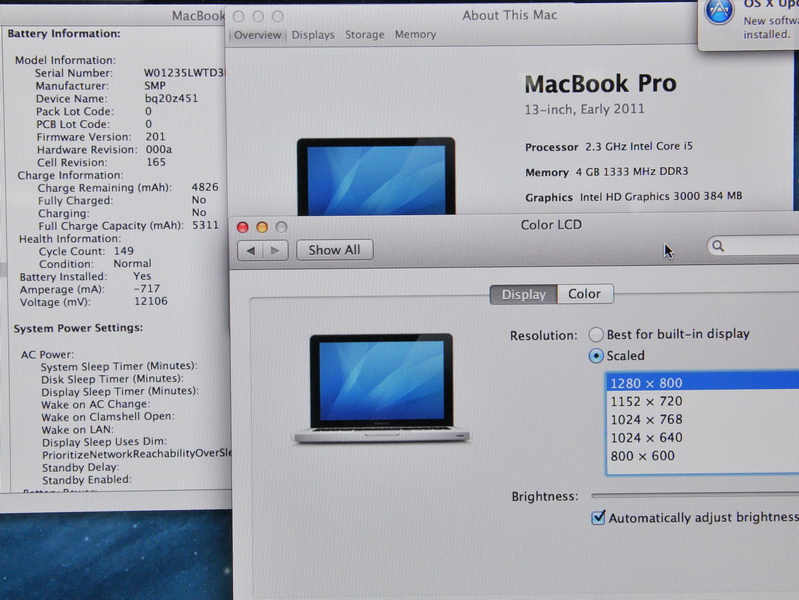The width and height of the screenshot is (799, 600).
Task: Click the 'MacBook Pro' title in About This Mac
Action: click(x=600, y=84)
